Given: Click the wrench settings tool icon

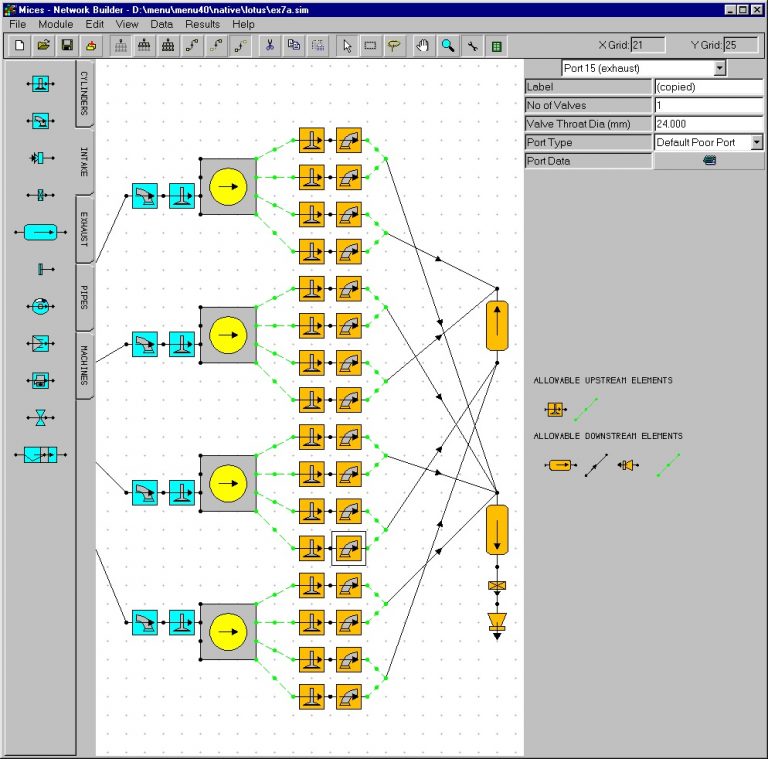Looking at the screenshot, I should pyautogui.click(x=472, y=45).
